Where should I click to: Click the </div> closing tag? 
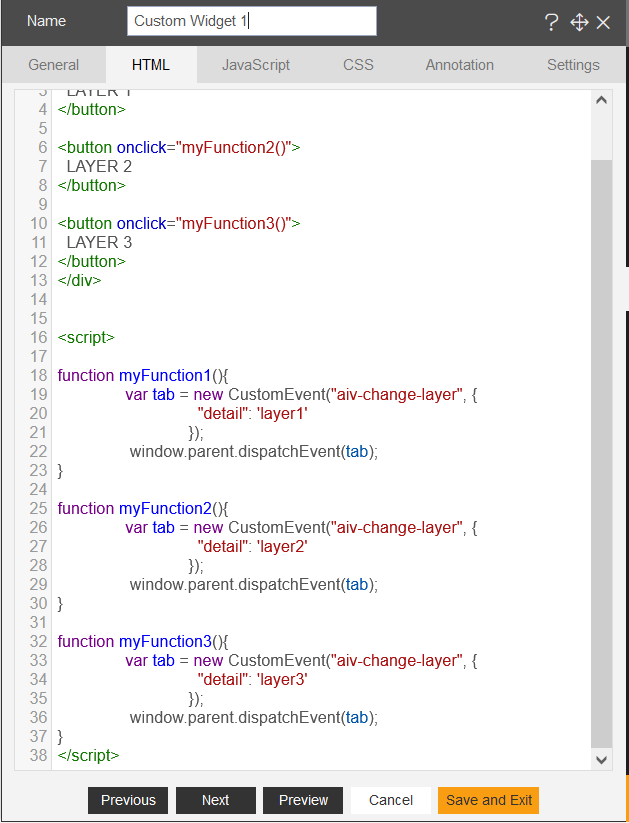(79, 280)
